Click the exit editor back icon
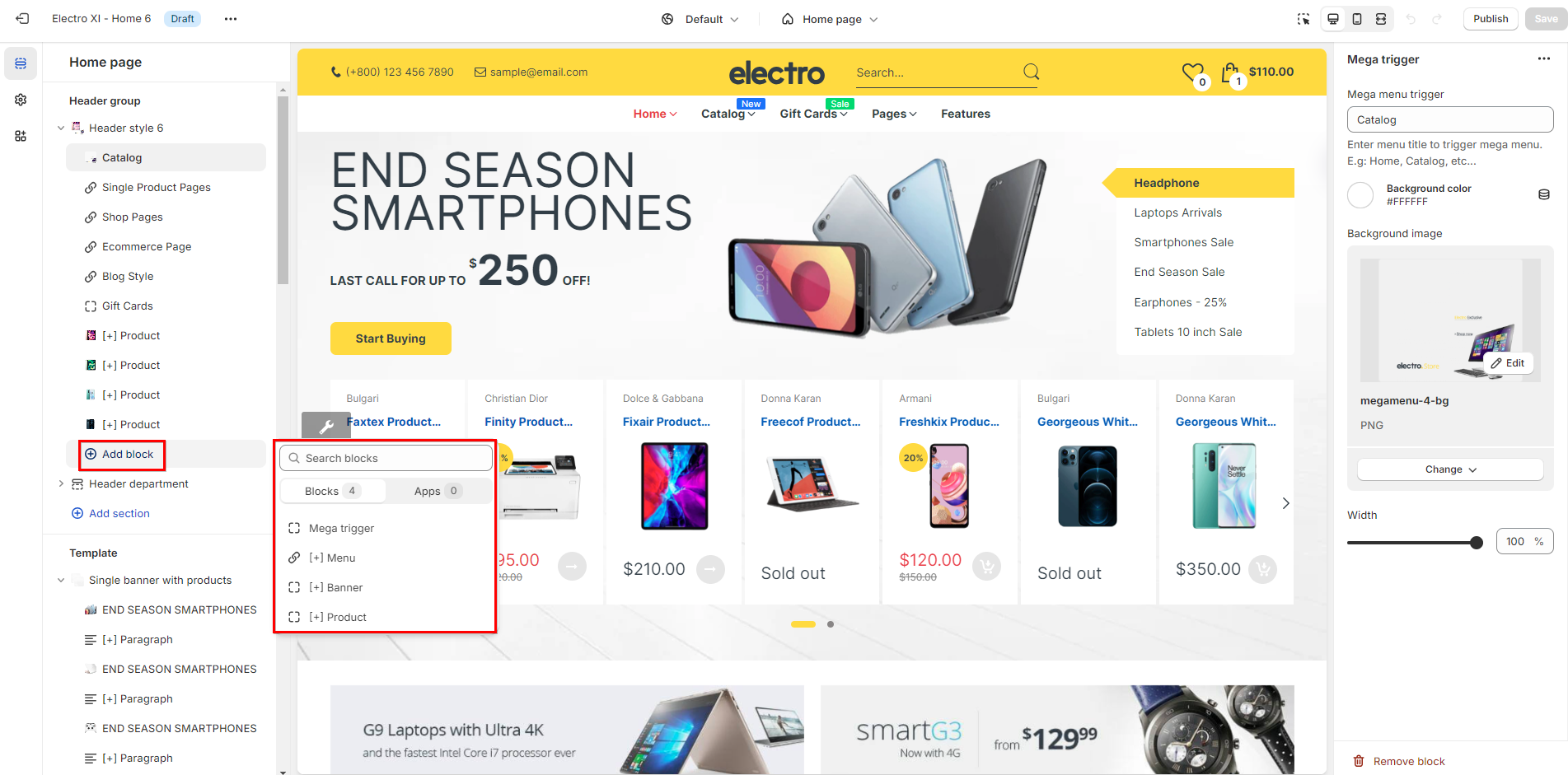Screen dimensions: 1568x775 point(22,19)
